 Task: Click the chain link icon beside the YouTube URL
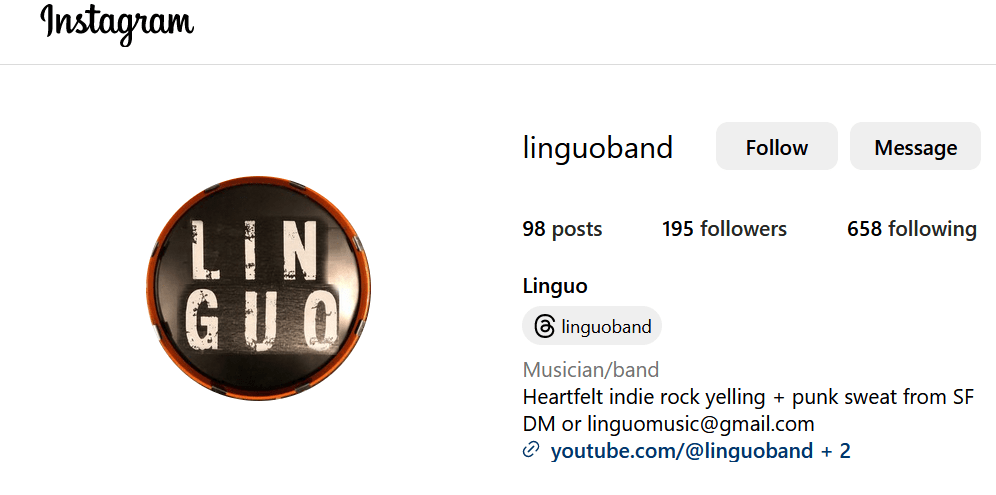click(x=530, y=451)
